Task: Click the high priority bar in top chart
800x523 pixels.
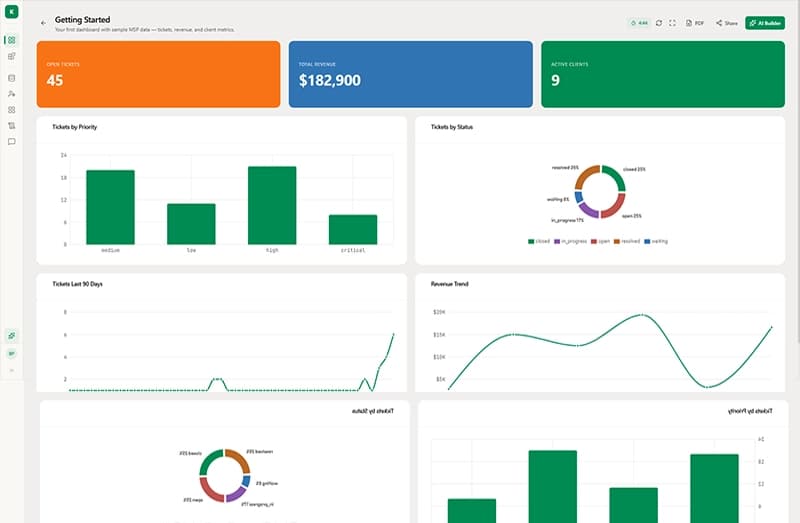Action: point(272,205)
